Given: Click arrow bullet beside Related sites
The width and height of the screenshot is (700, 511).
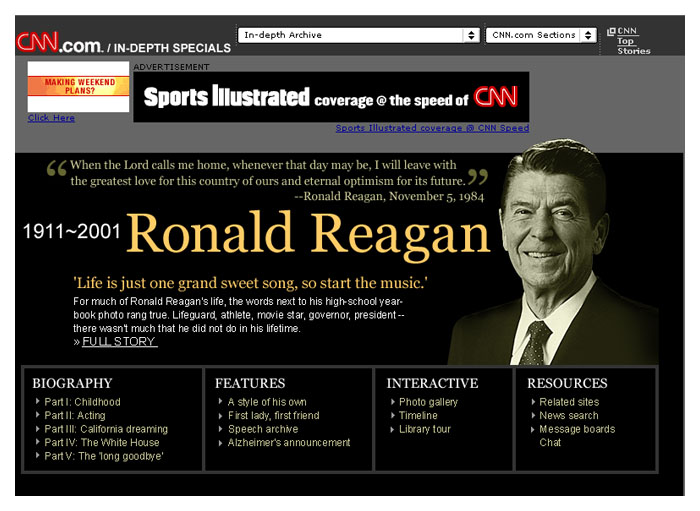Looking at the screenshot, I should coord(533,402).
